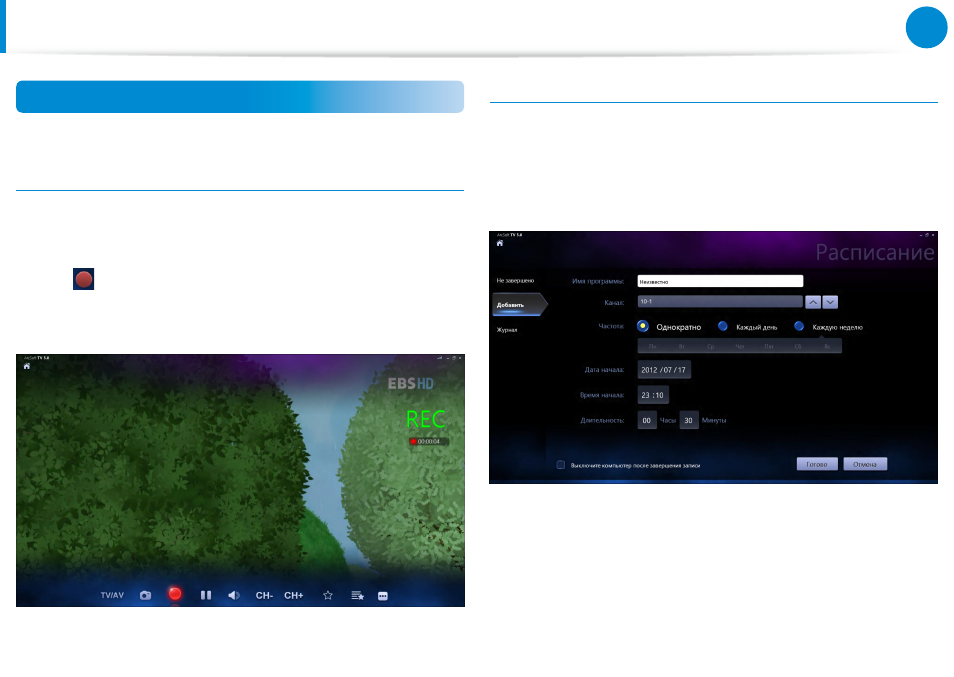Select Monday (Пн) in weekday bar

pyautogui.click(x=652, y=346)
